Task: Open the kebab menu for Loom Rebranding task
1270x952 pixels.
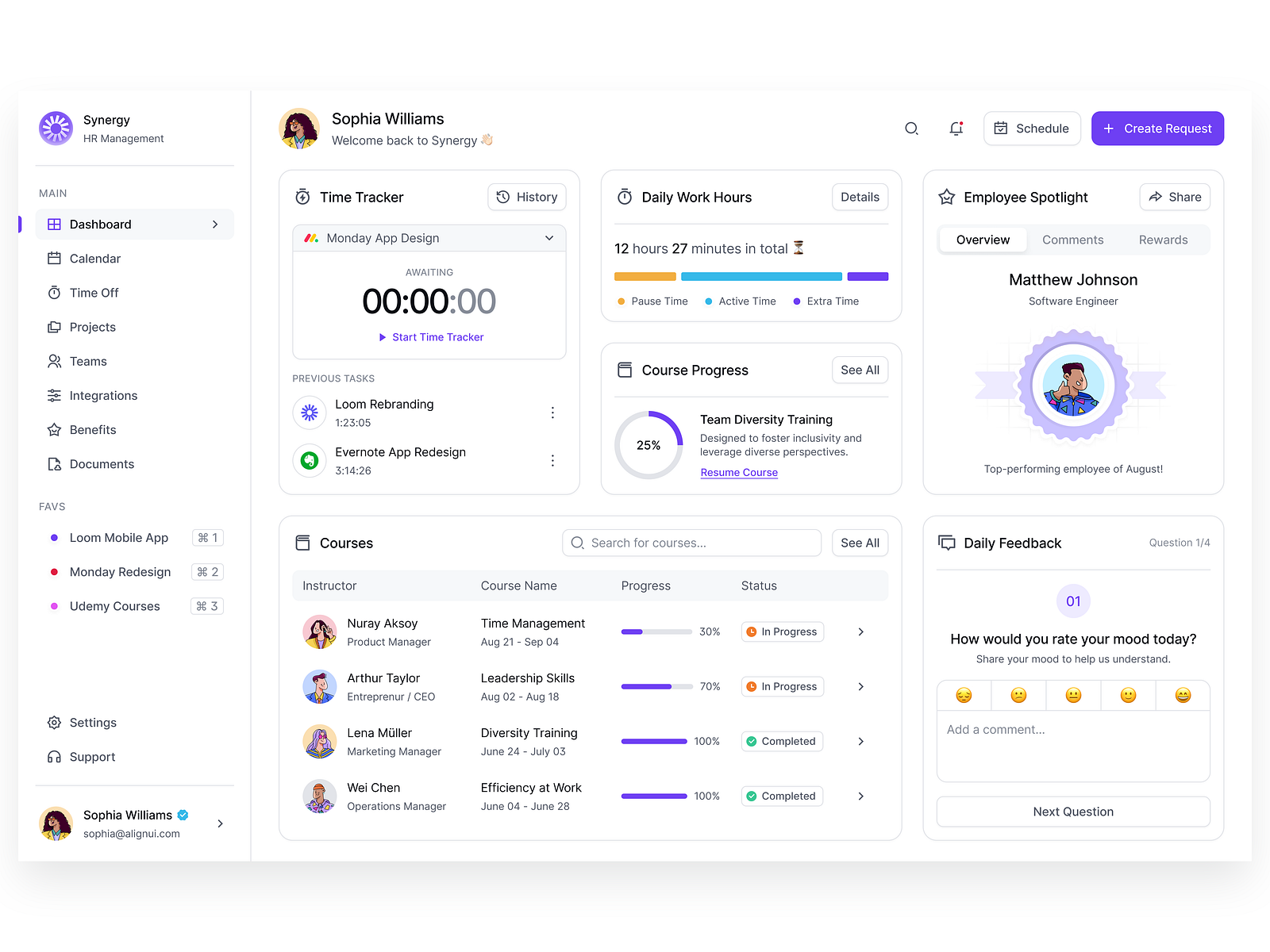Action: point(552,413)
